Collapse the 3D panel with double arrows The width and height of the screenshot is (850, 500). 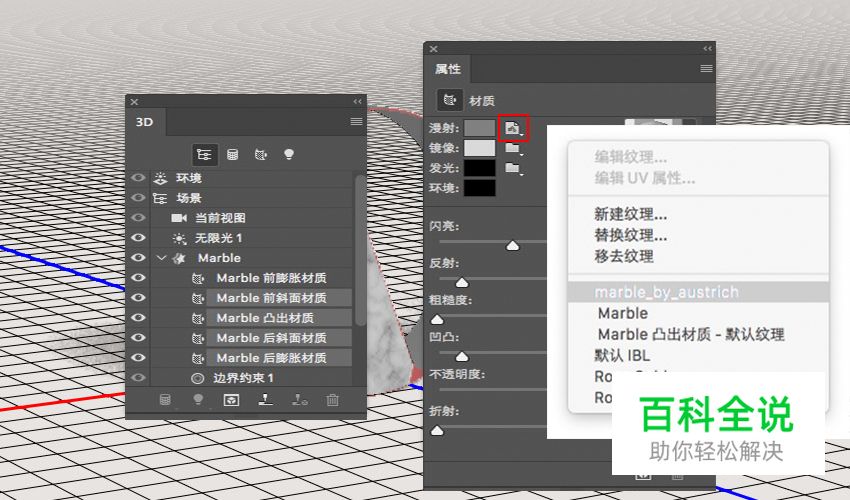pyautogui.click(x=357, y=101)
